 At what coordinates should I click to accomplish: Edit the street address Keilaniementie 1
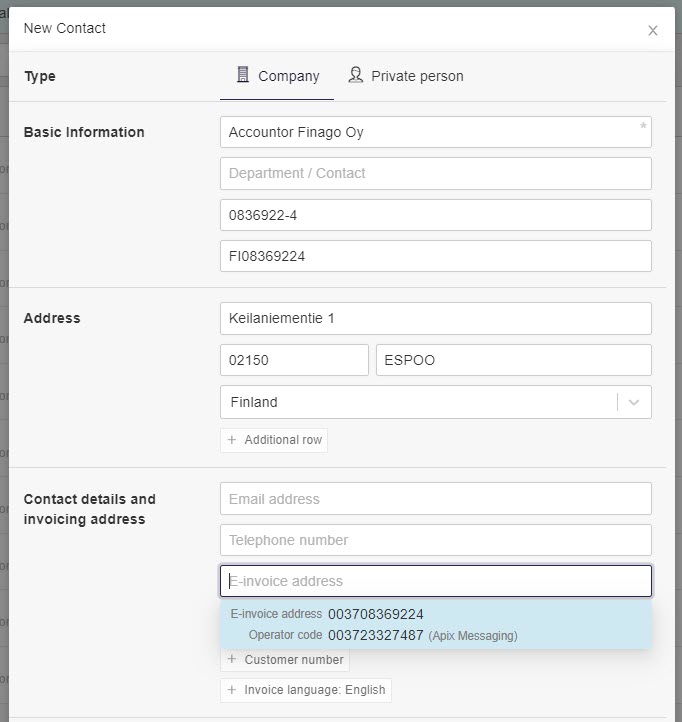tap(436, 318)
